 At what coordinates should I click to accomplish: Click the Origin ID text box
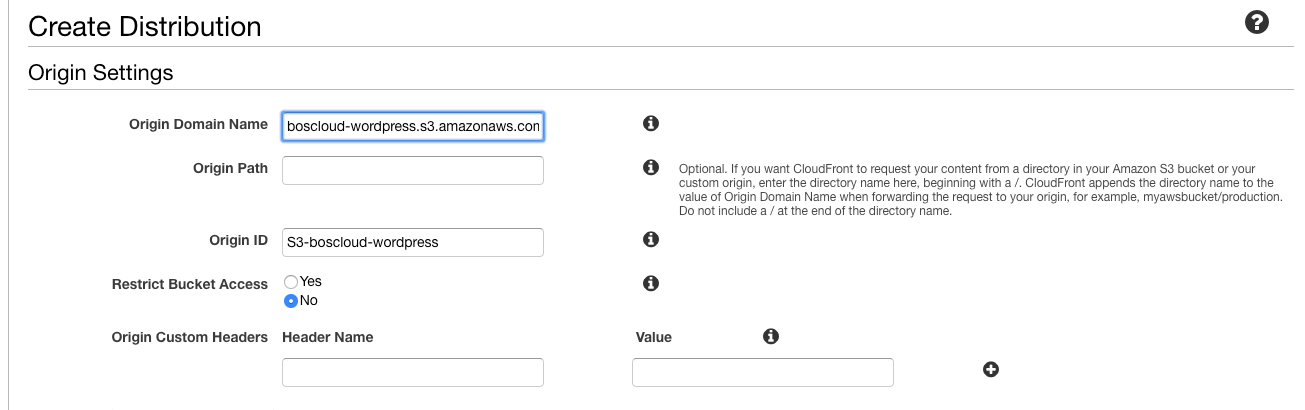coord(413,242)
